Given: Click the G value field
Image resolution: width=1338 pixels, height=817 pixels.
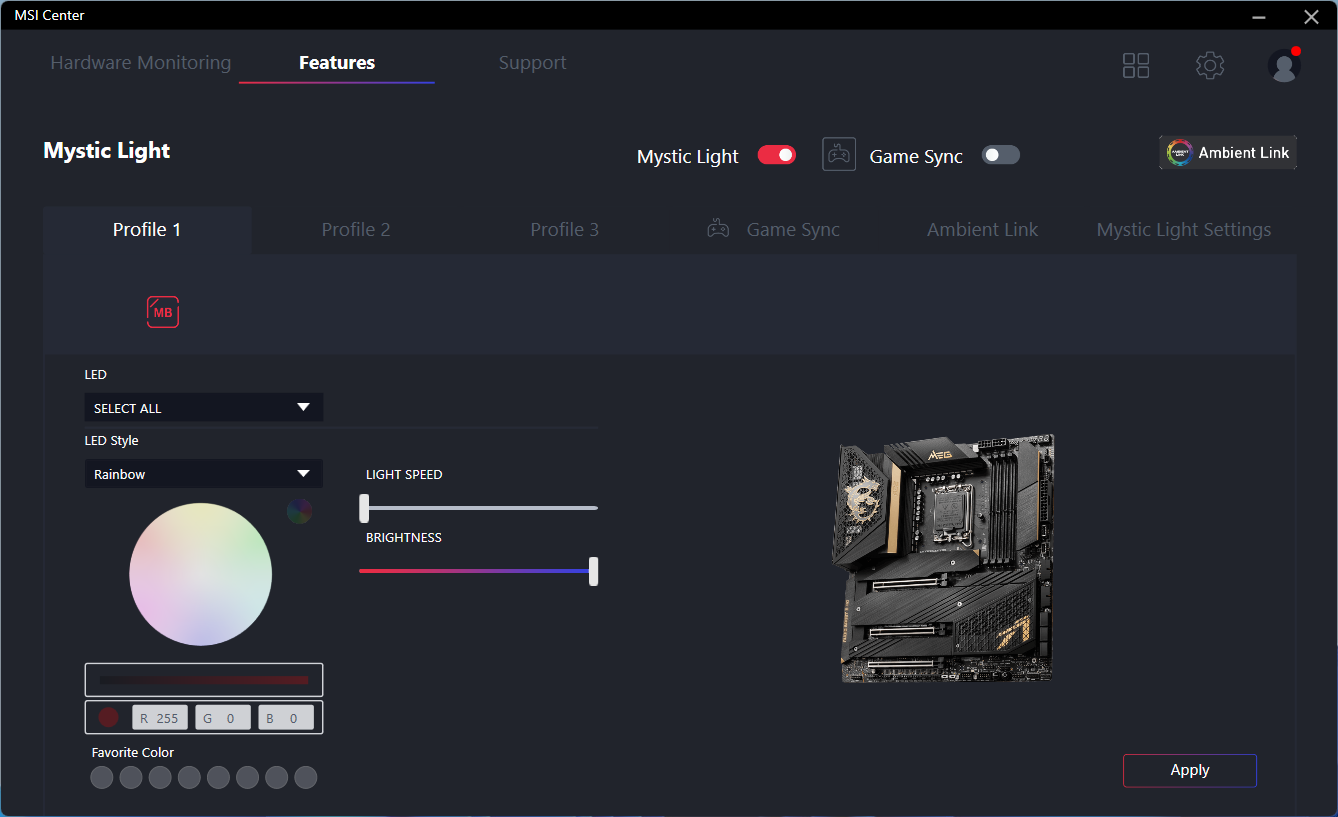Looking at the screenshot, I should (223, 718).
